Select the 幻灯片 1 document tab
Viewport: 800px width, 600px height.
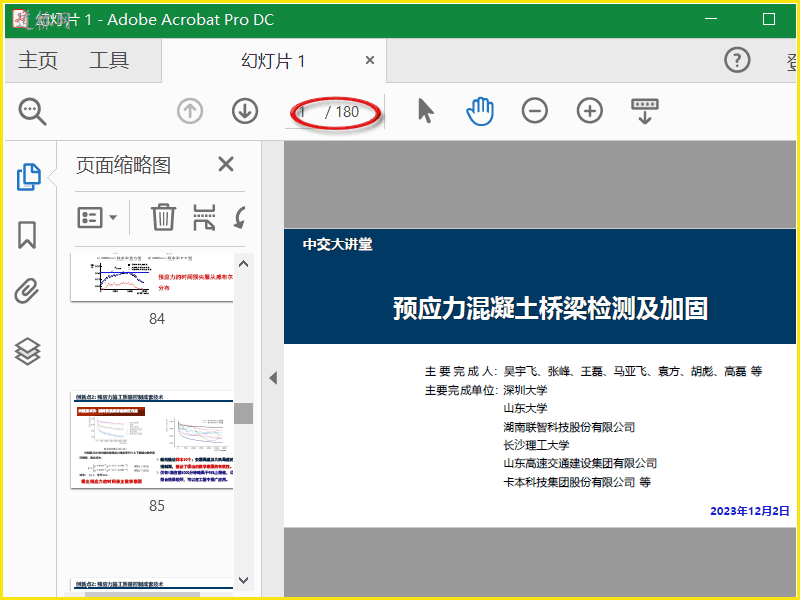point(273,61)
